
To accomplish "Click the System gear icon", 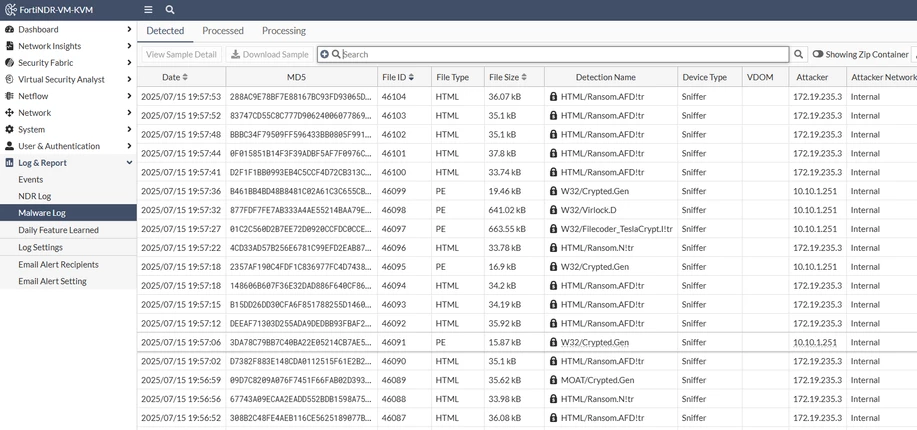I will point(9,129).
